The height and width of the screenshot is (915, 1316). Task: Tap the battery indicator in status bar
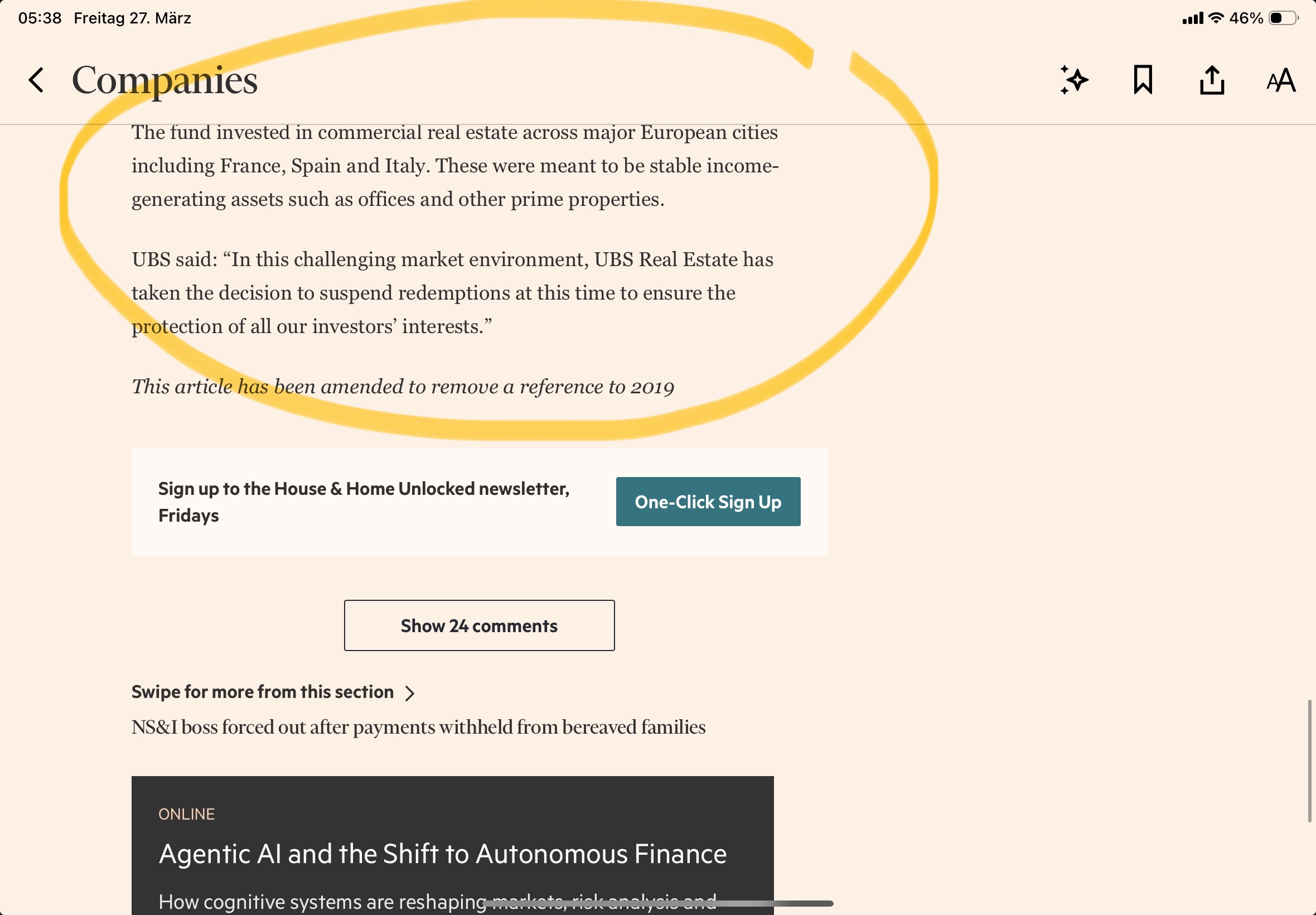coord(1283,18)
